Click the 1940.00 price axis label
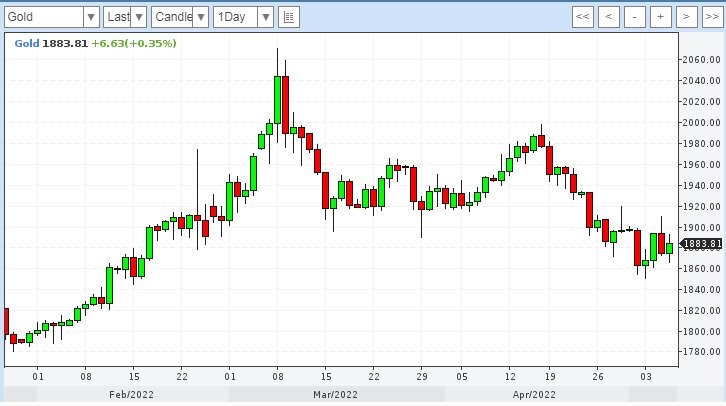The height and width of the screenshot is (406, 726). pyautogui.click(x=702, y=186)
